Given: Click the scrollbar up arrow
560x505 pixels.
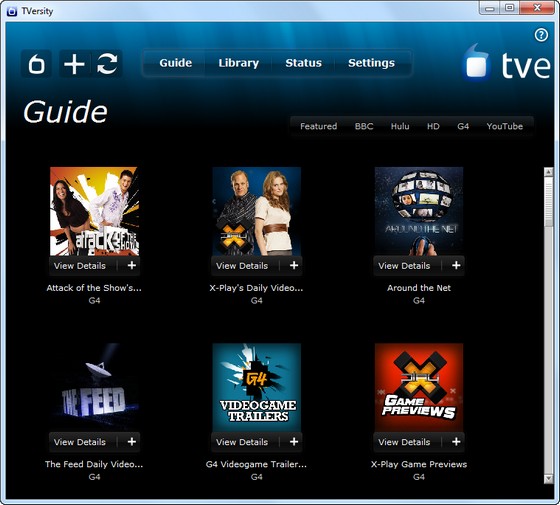Looking at the screenshot, I should (549, 172).
